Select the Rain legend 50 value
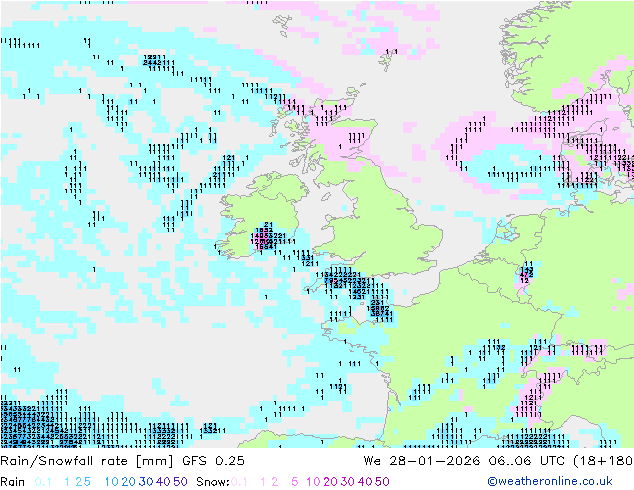This screenshot has width=634, height=490. (180, 482)
